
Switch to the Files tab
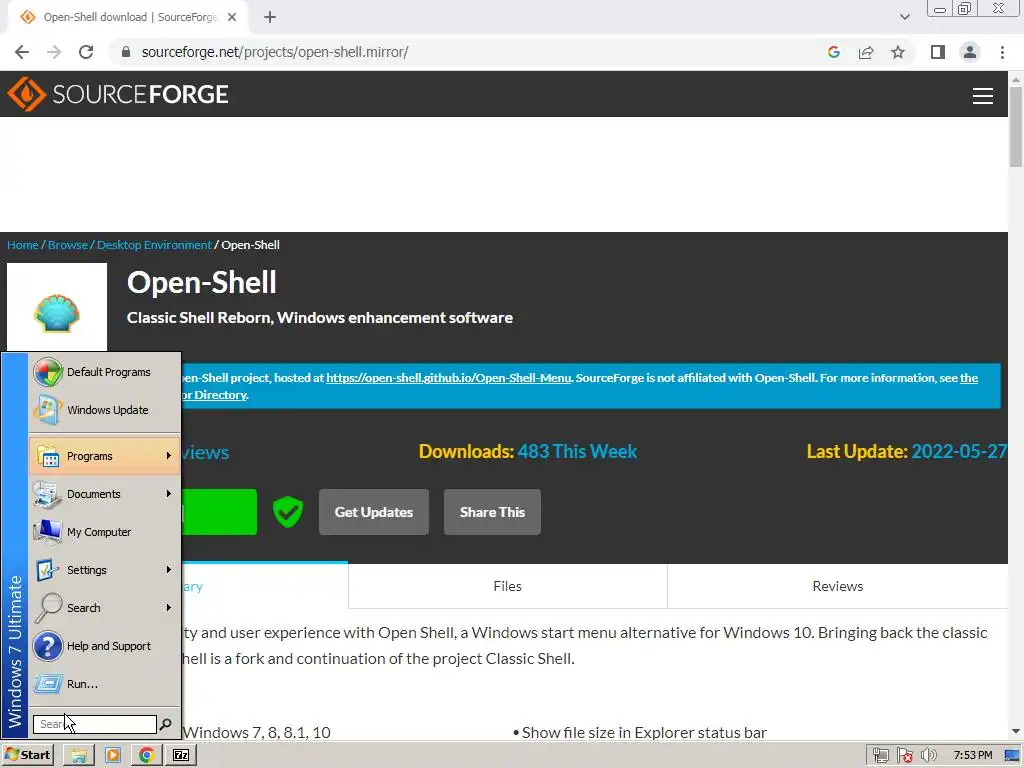coord(507,586)
